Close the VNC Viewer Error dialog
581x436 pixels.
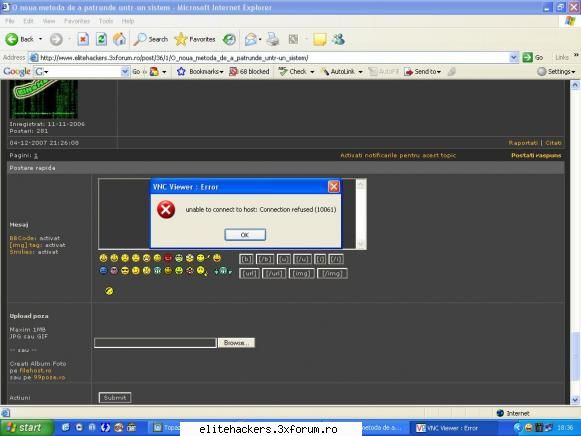point(333,186)
